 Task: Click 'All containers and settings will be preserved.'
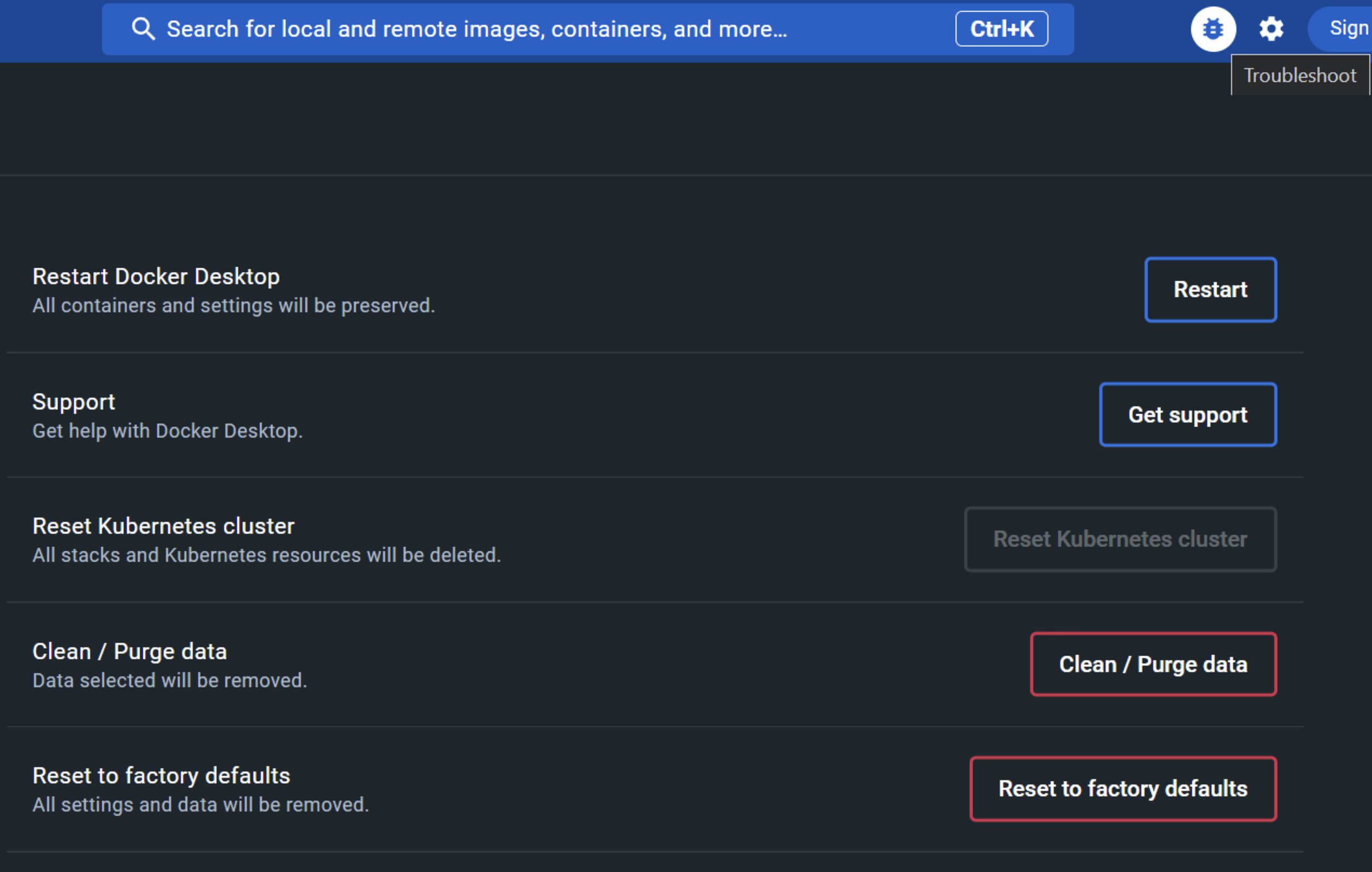click(x=233, y=305)
